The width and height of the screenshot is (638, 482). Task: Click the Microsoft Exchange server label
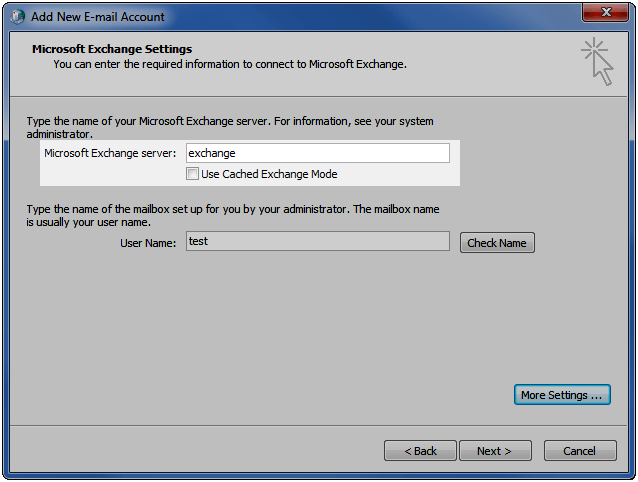pos(110,153)
